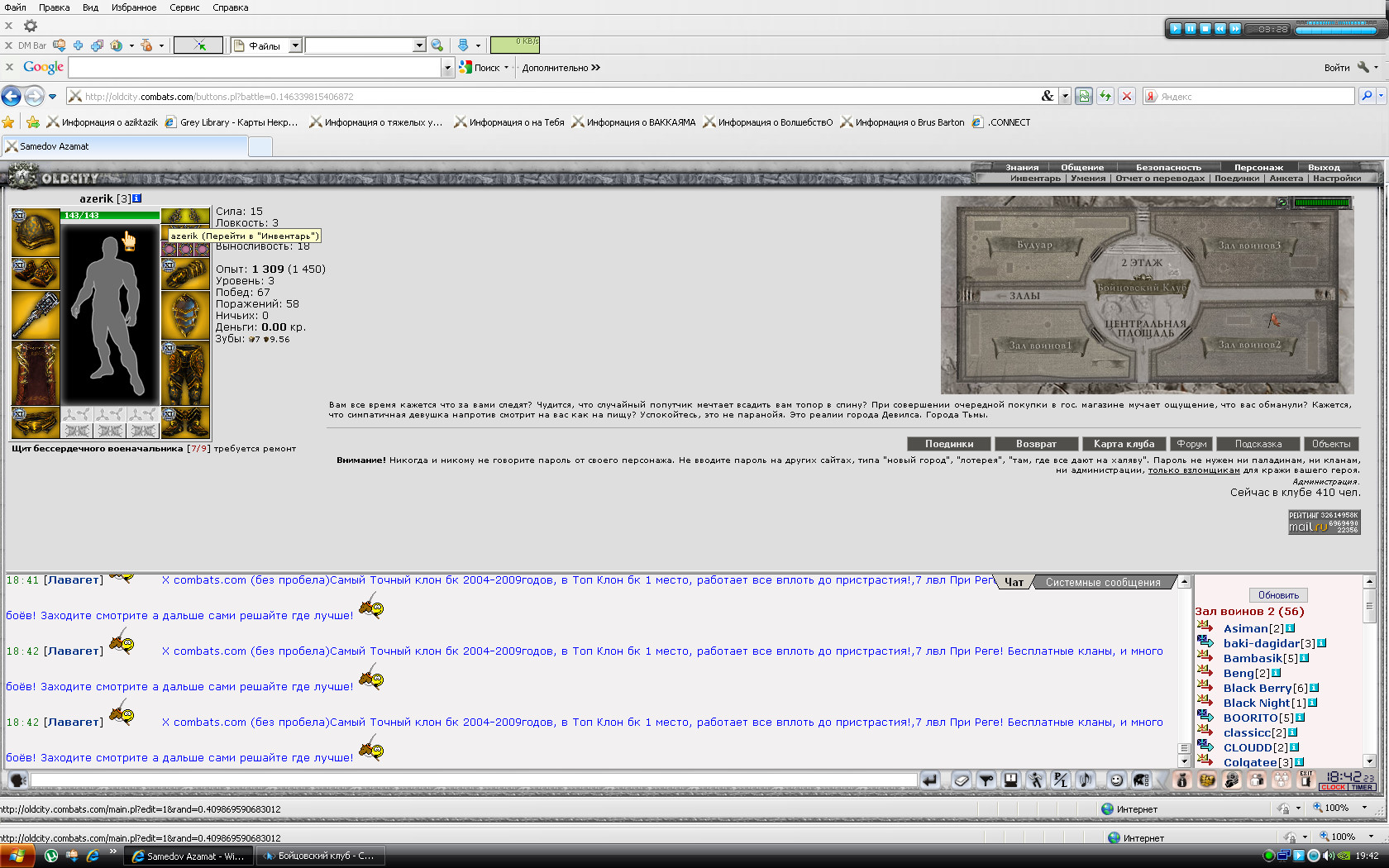
Task: Click the Объекты button
Action: click(1331, 444)
